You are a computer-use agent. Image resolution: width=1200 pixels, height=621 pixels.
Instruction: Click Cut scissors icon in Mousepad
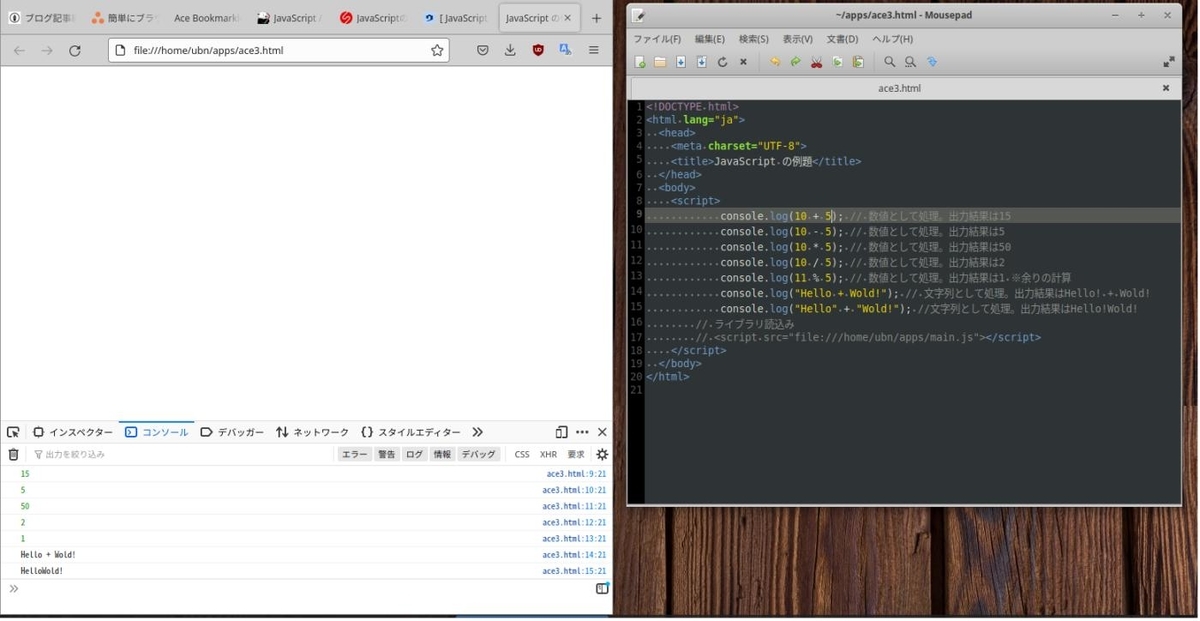pos(816,62)
